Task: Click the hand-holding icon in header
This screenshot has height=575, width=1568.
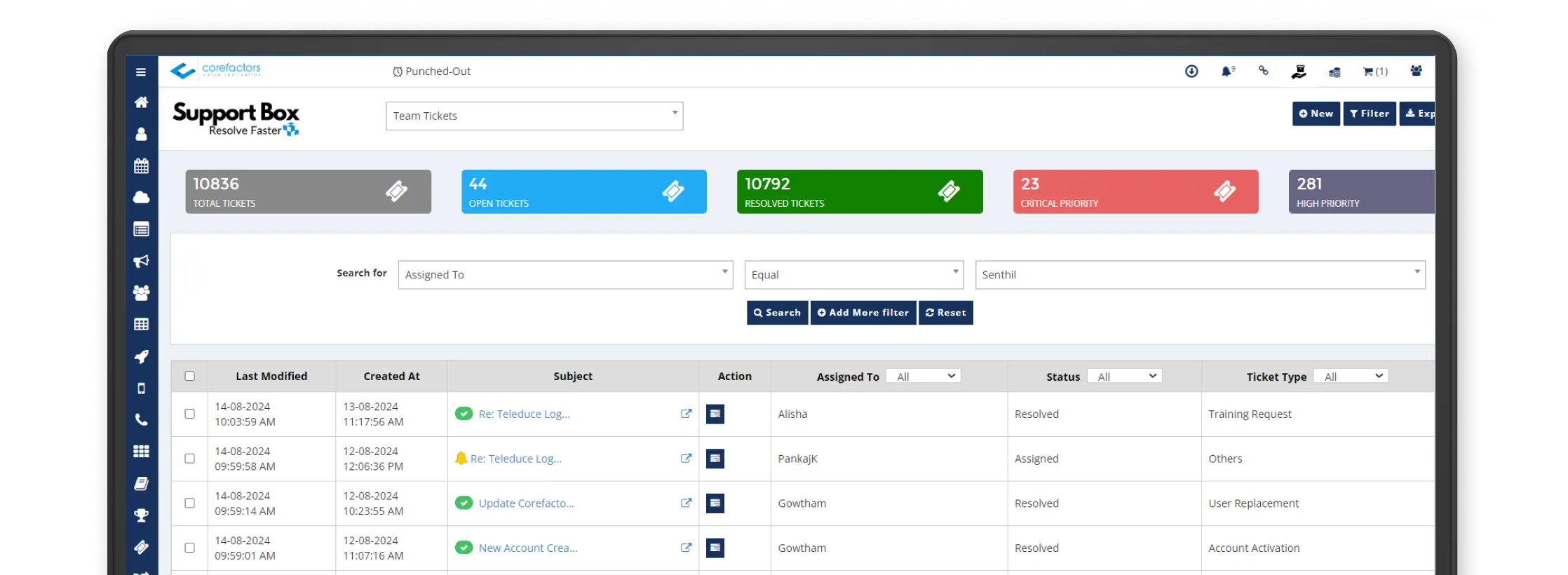Action: (1299, 72)
